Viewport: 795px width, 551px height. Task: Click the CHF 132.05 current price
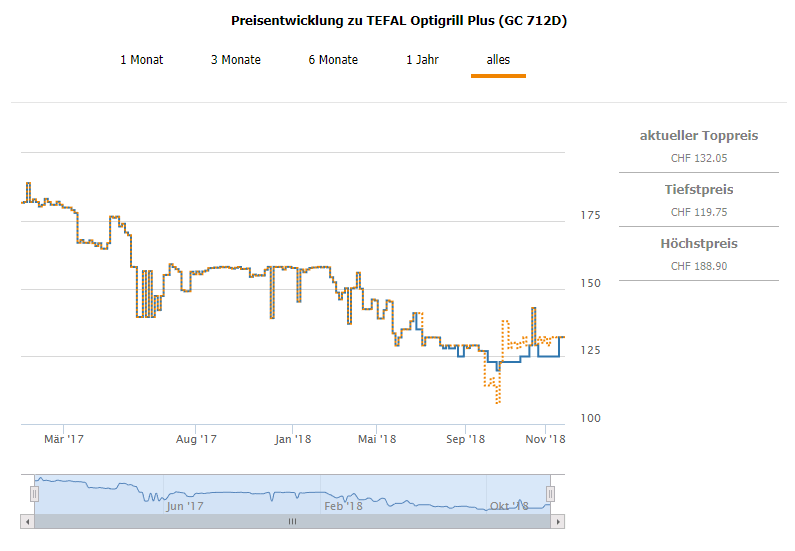(699, 158)
